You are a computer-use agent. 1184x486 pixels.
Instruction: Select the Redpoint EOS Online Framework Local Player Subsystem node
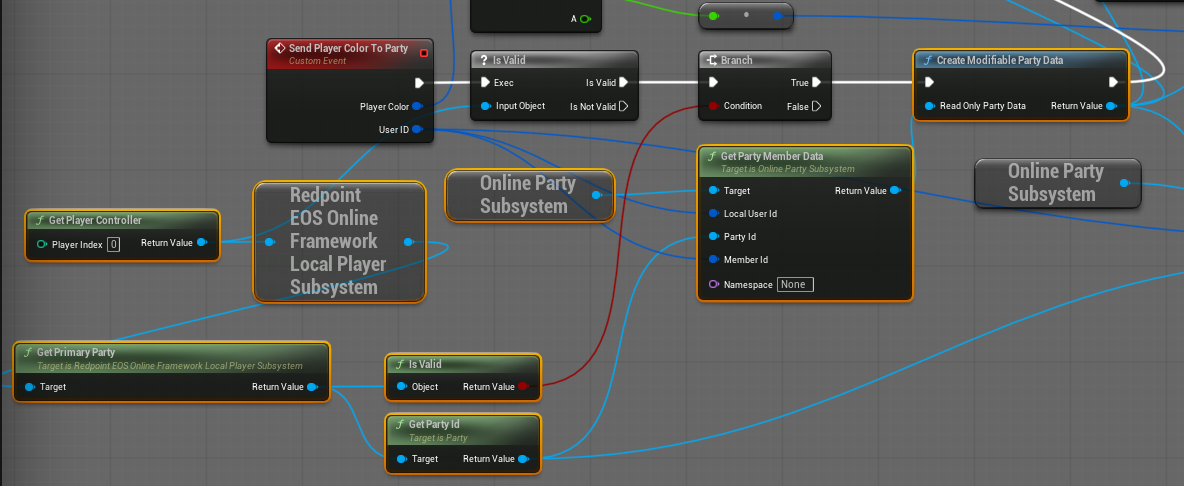[x=339, y=241]
